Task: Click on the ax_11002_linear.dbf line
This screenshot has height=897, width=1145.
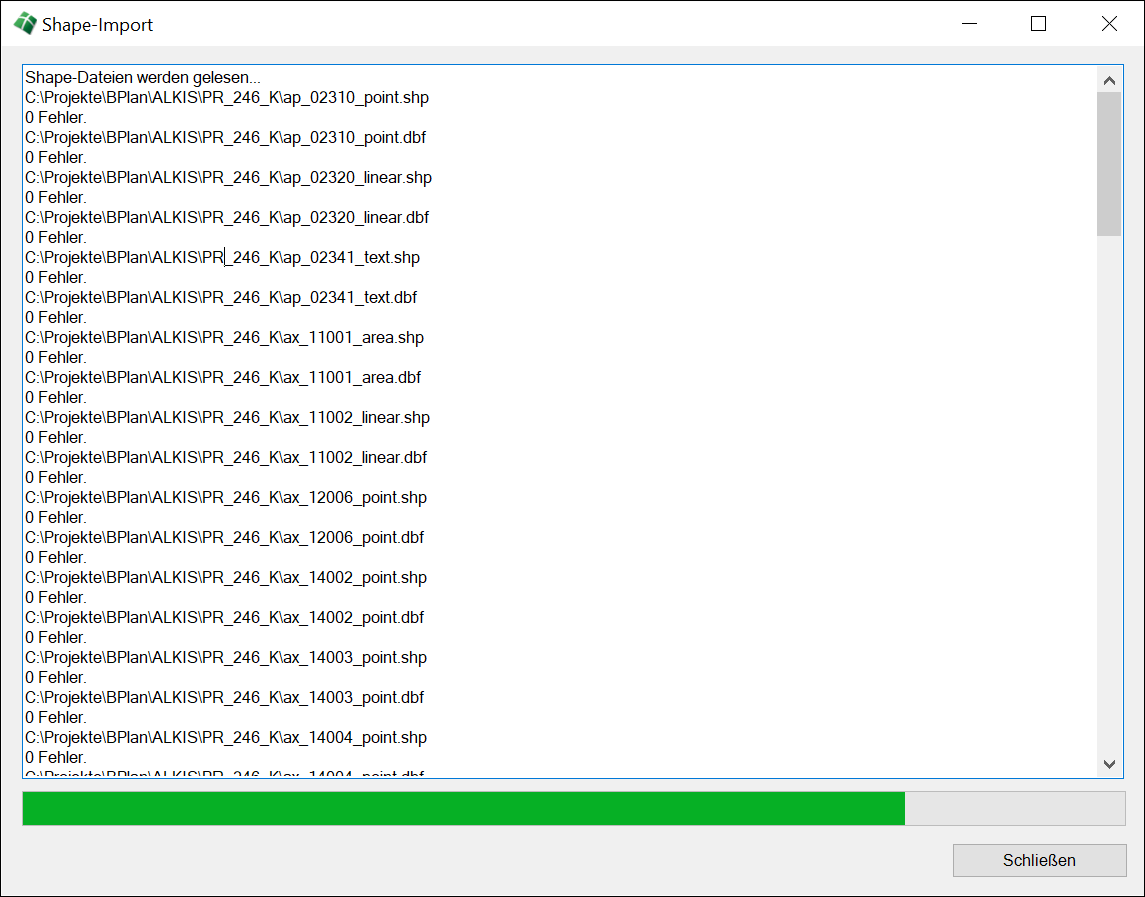Action: tap(226, 457)
